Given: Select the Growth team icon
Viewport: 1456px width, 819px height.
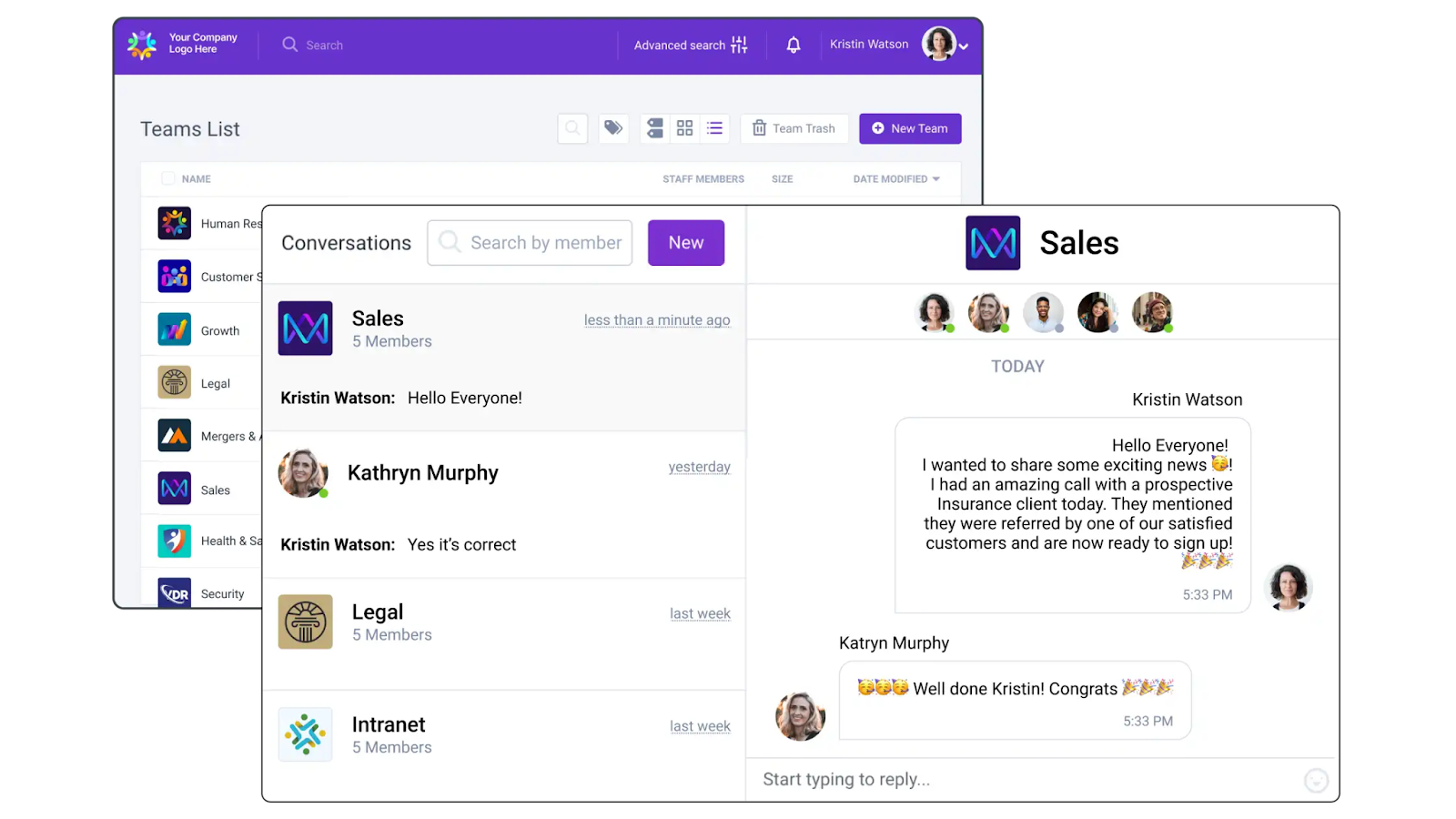Looking at the screenshot, I should point(174,329).
